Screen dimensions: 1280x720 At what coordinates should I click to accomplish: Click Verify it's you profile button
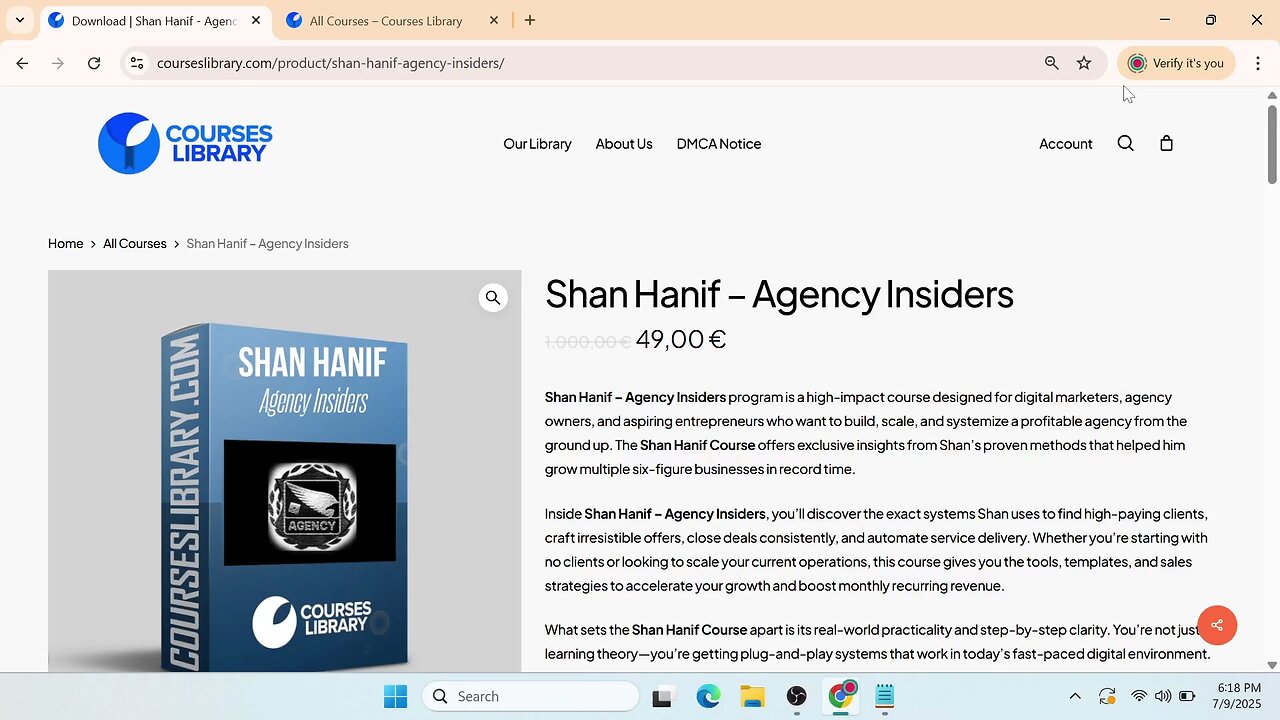(1176, 63)
